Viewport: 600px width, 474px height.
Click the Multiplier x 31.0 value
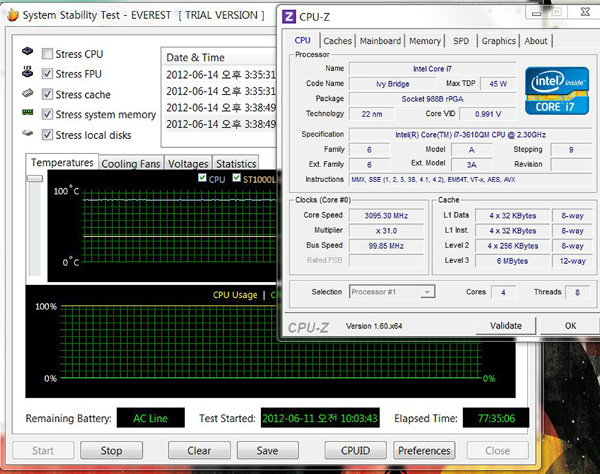(386, 231)
